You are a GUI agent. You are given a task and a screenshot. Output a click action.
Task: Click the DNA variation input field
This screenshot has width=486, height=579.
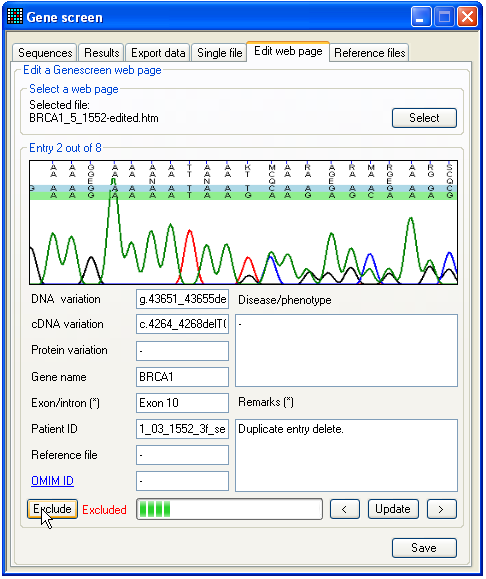click(182, 299)
